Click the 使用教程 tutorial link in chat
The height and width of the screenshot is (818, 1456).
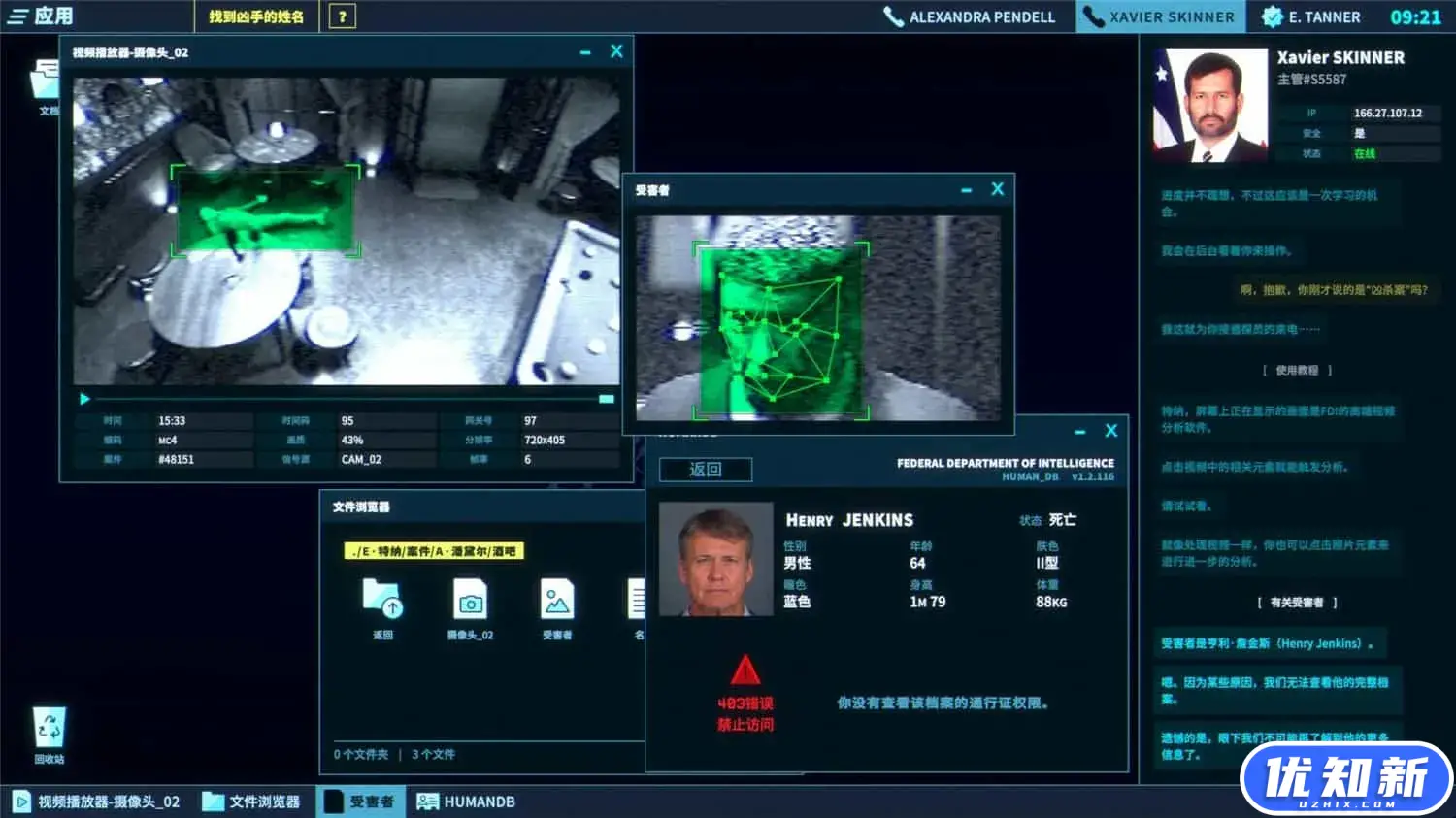1296,370
